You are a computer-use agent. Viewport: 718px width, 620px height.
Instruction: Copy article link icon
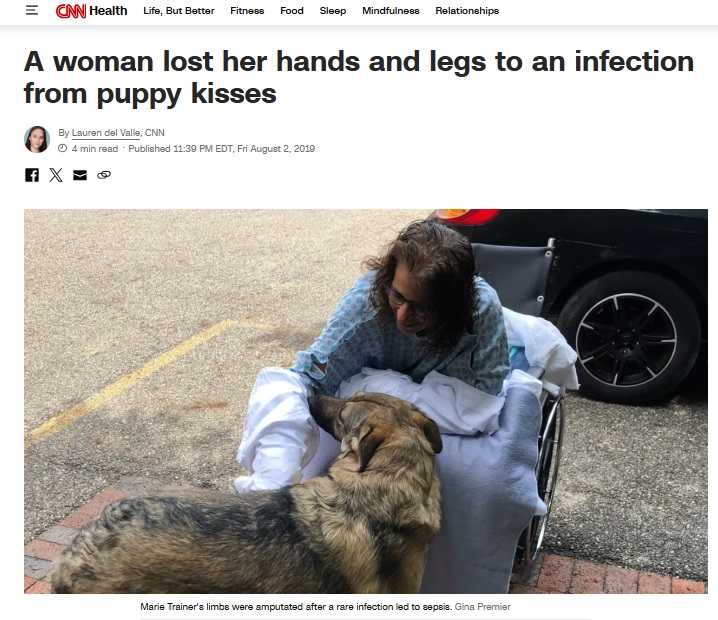[104, 175]
